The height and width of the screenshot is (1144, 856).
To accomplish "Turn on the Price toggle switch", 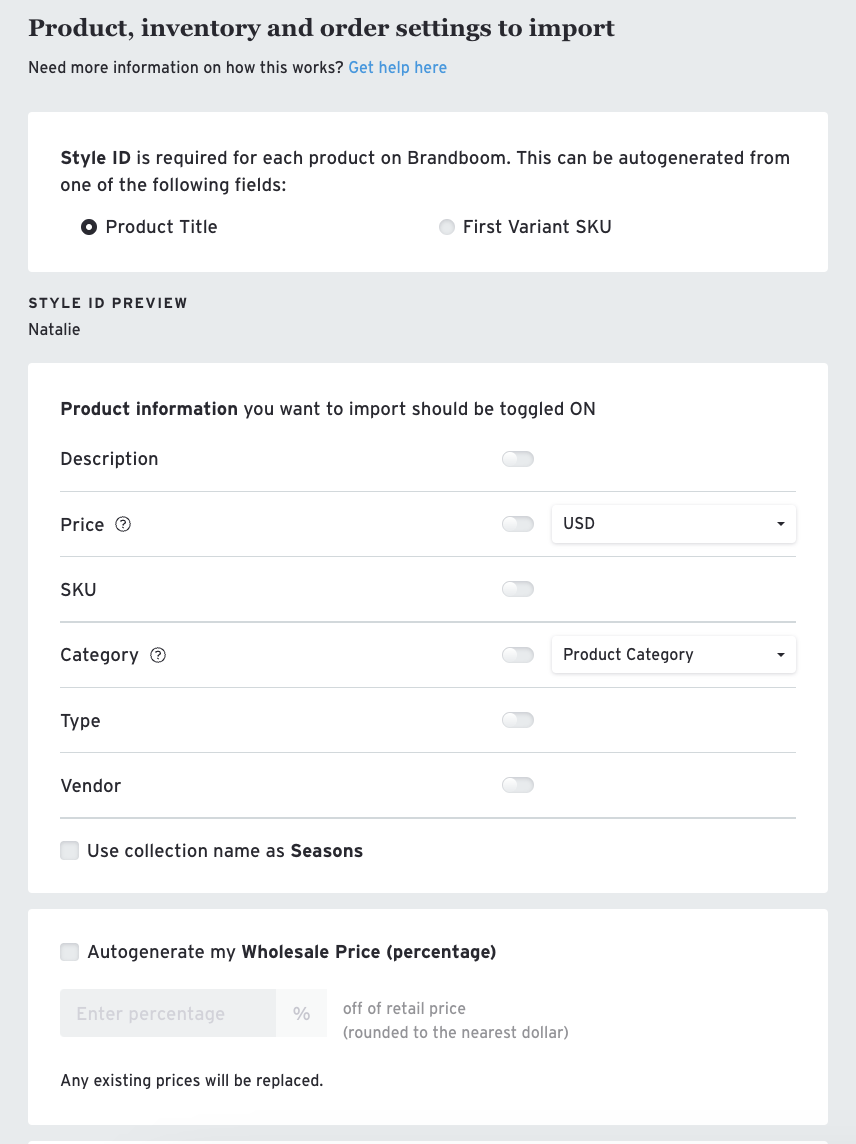I will (518, 523).
